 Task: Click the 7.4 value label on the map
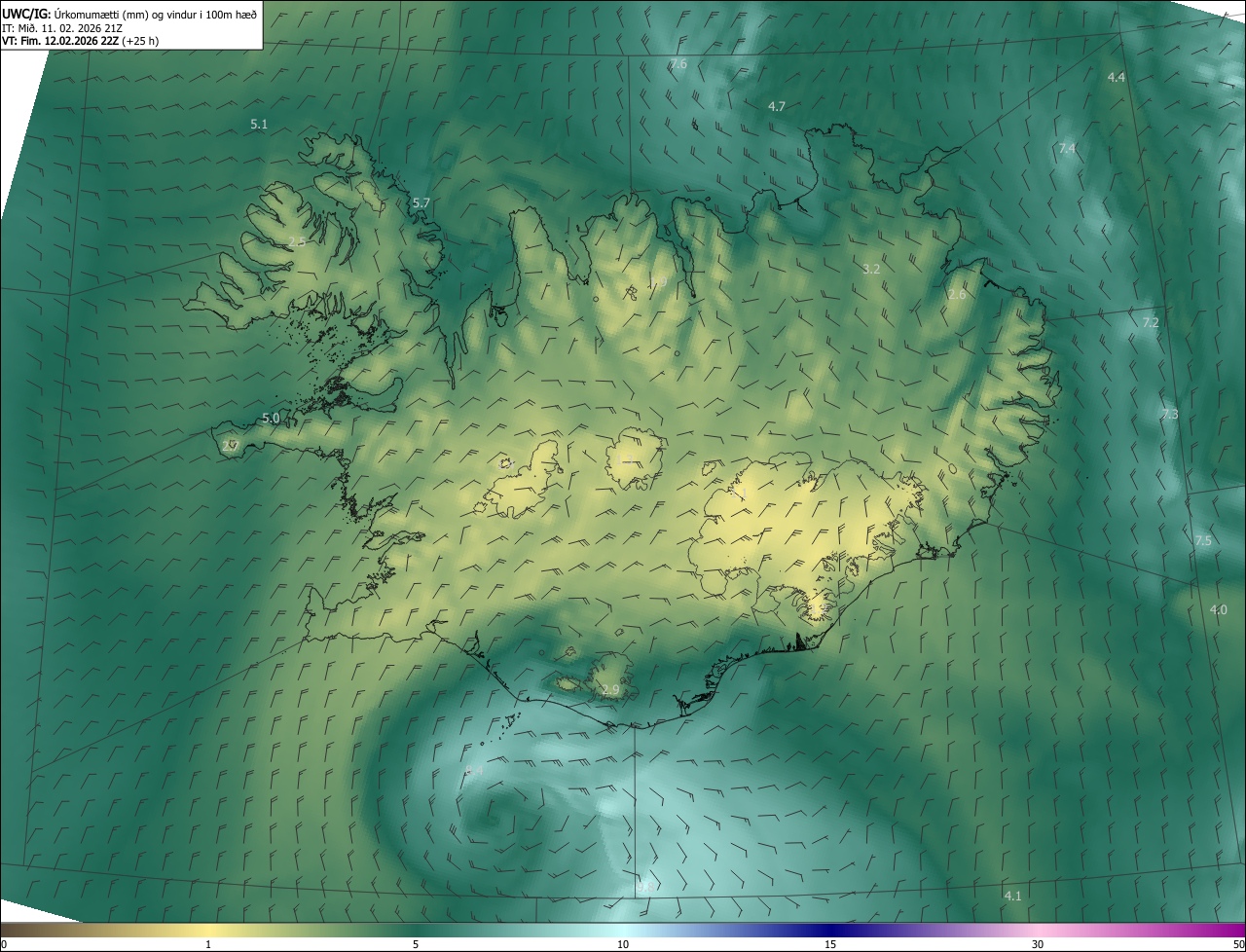(1067, 148)
